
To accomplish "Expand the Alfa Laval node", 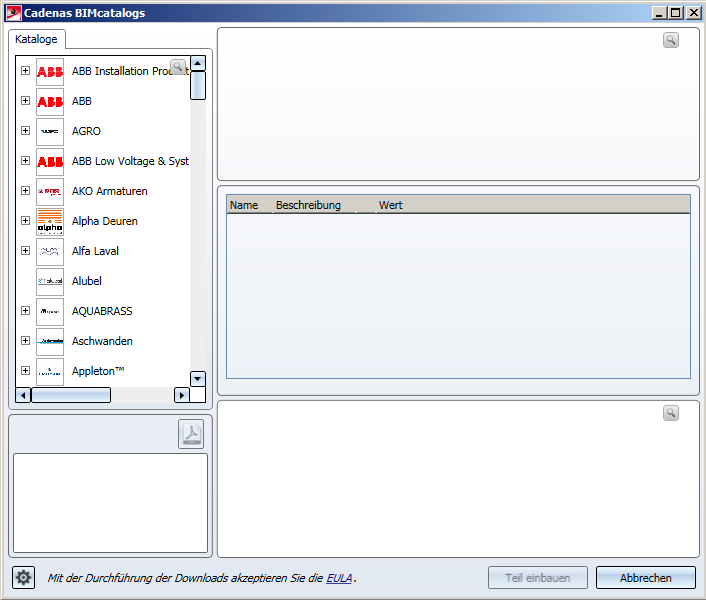I will 26,251.
